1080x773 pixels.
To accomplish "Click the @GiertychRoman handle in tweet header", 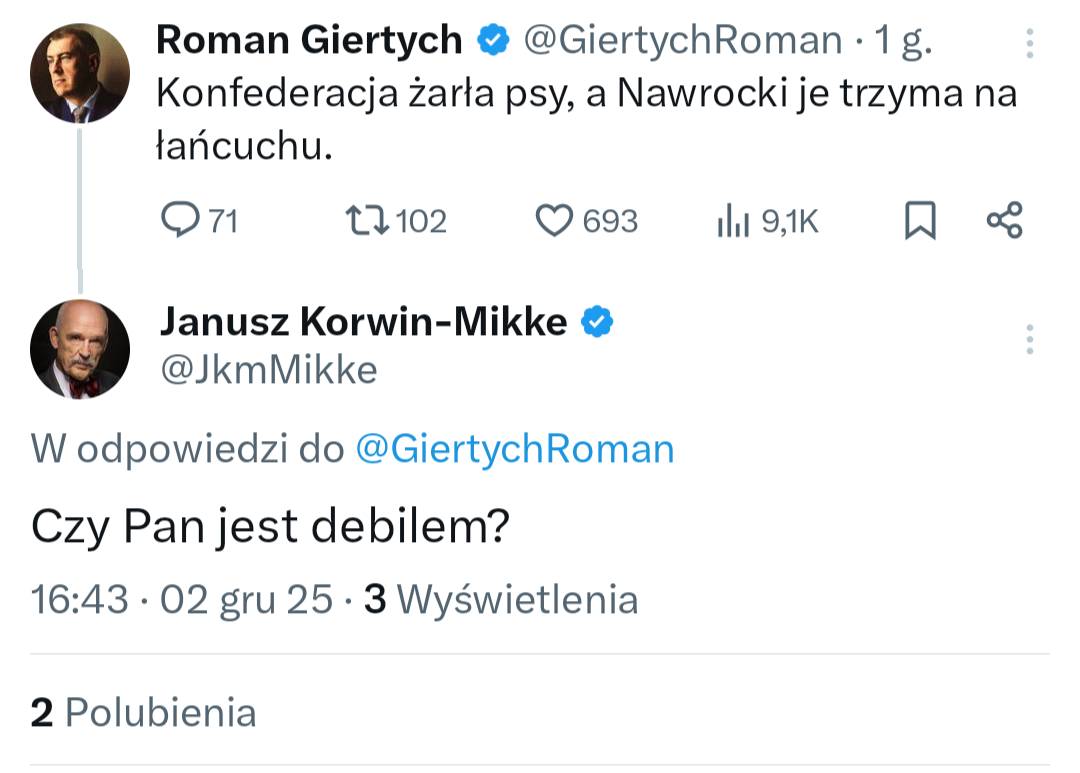I will tap(683, 40).
